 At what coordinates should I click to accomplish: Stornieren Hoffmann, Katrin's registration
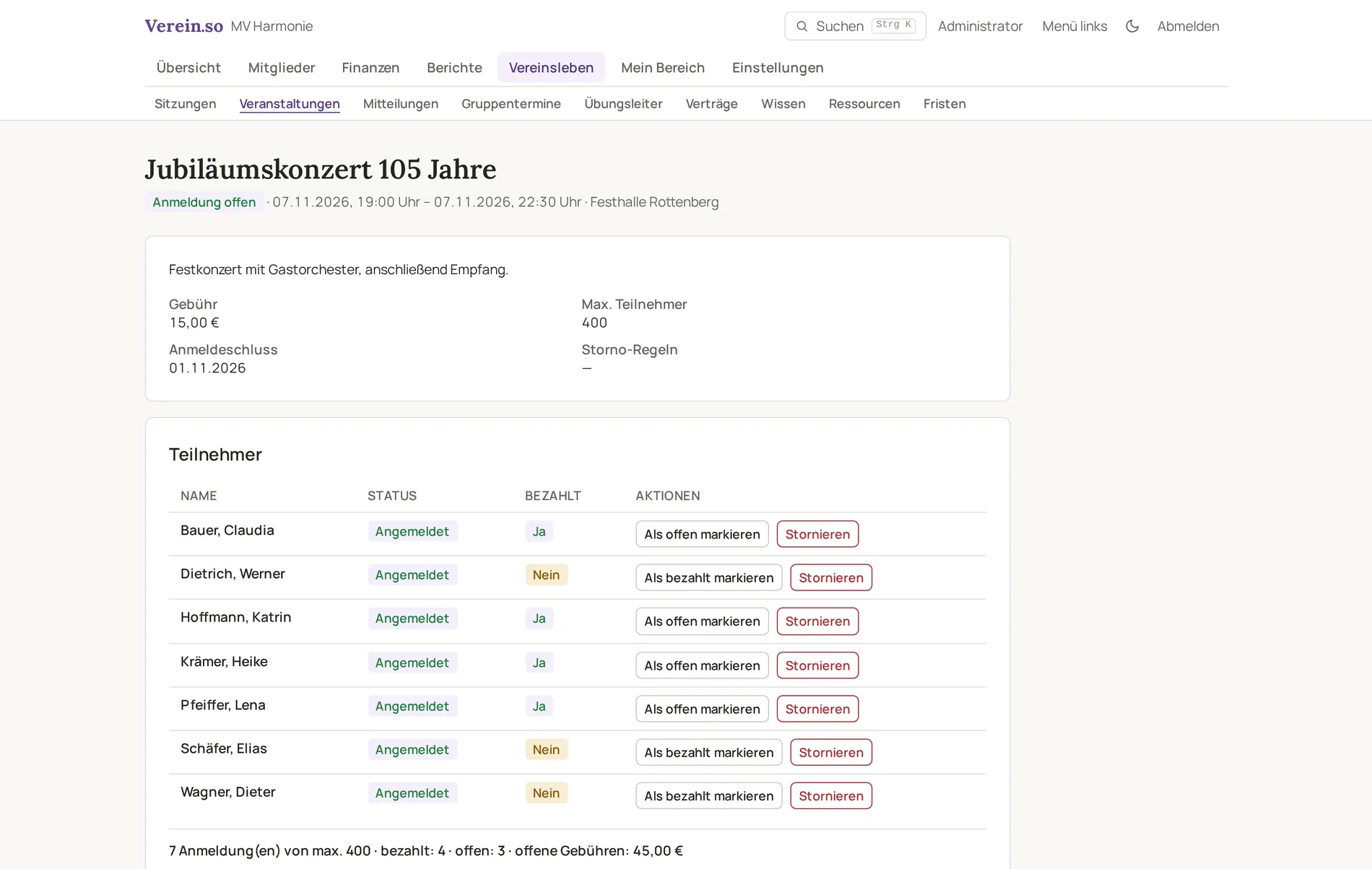[817, 621]
